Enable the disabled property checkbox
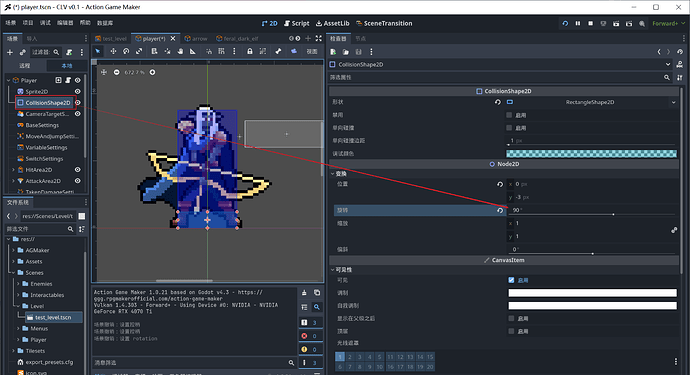The width and height of the screenshot is (690, 375). pos(509,115)
